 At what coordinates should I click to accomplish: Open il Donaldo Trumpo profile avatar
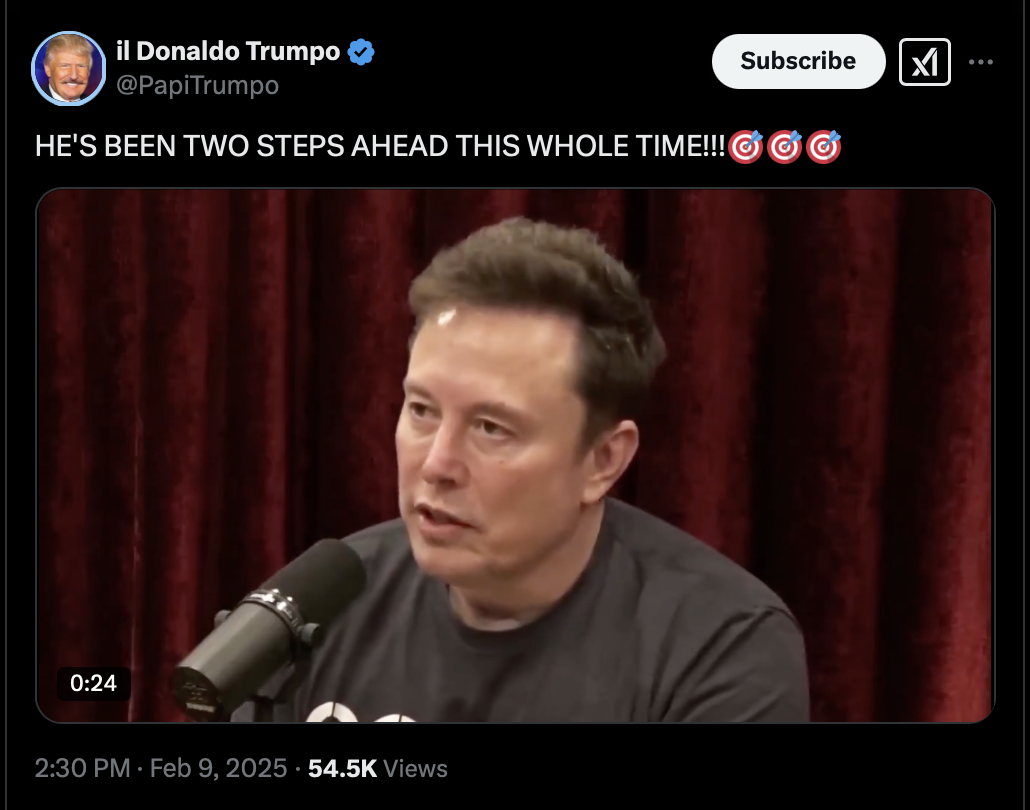tap(68, 68)
